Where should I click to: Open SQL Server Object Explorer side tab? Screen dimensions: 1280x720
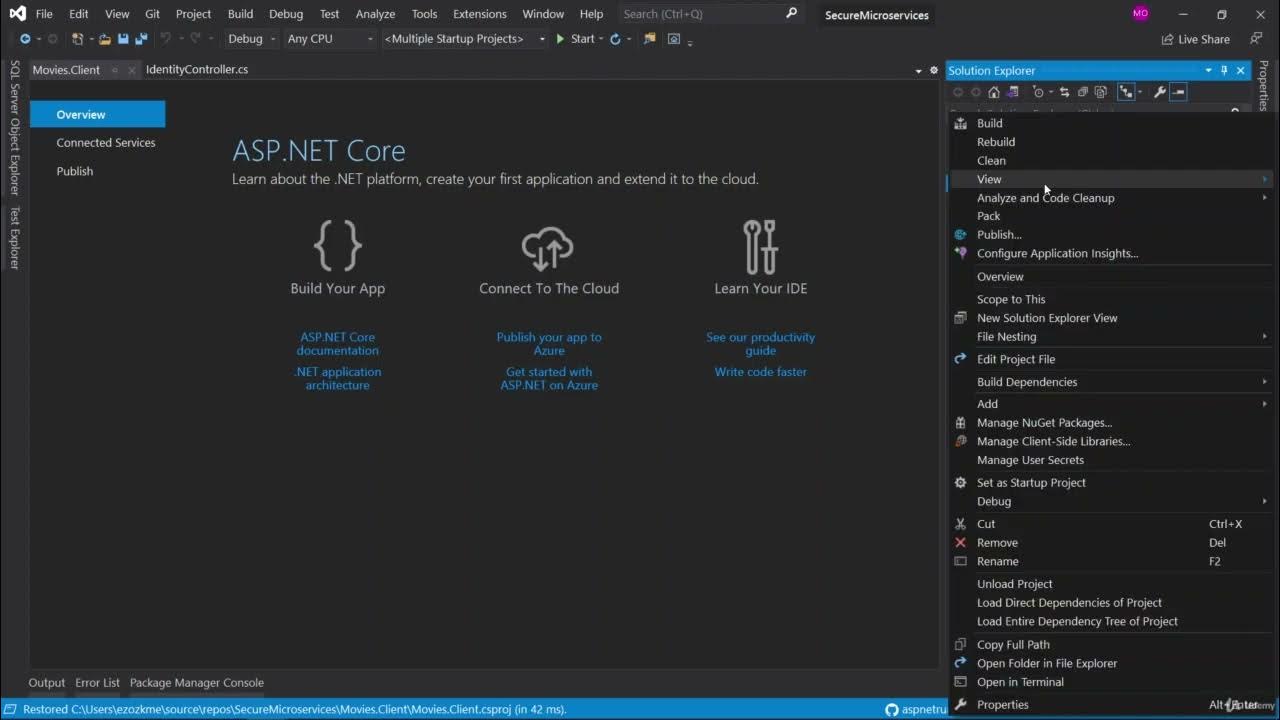[x=14, y=128]
